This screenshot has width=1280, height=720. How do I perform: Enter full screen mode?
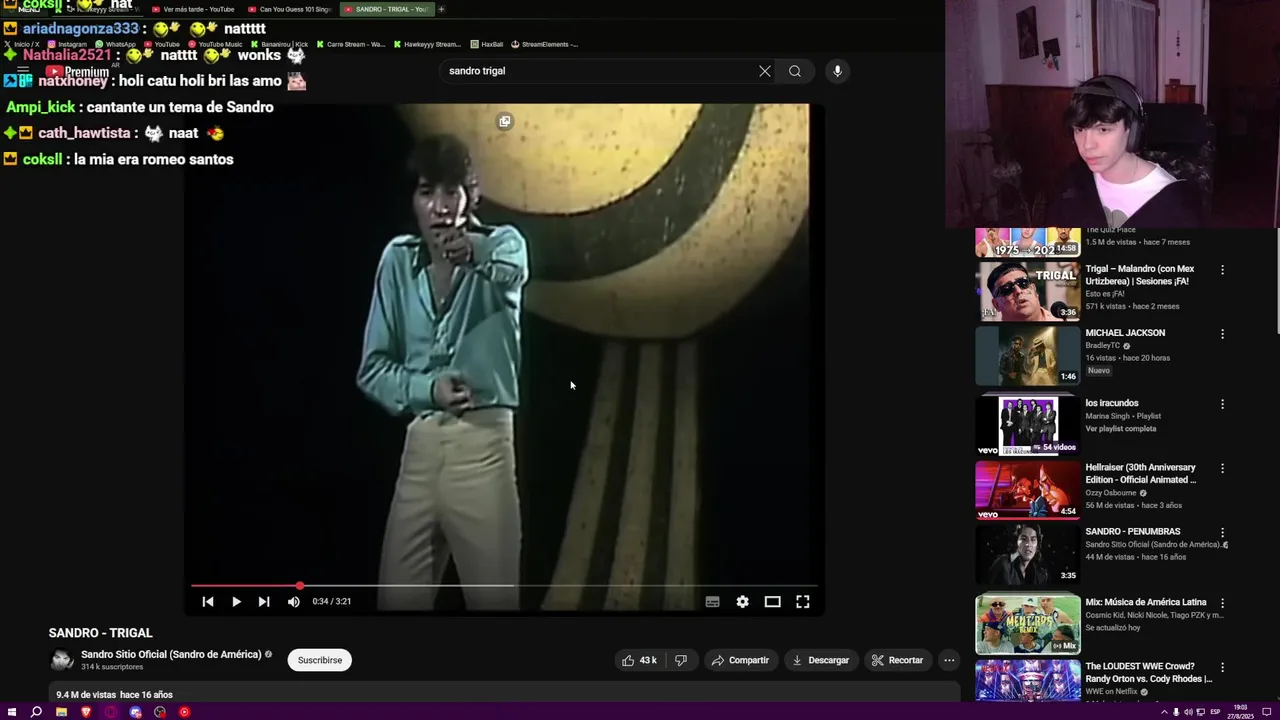tap(802, 602)
